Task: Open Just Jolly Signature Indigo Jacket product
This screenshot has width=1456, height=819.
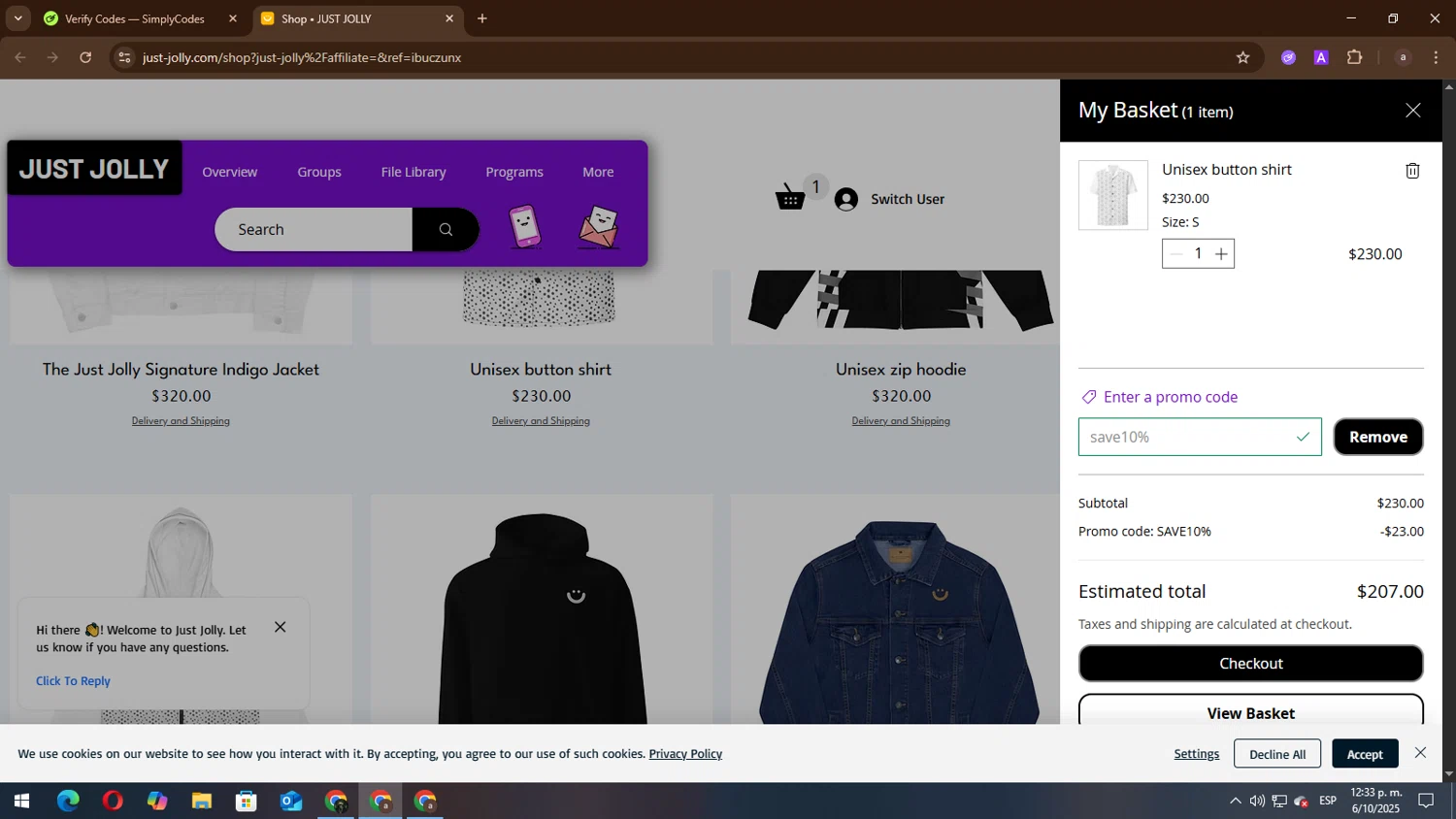Action: tap(181, 369)
